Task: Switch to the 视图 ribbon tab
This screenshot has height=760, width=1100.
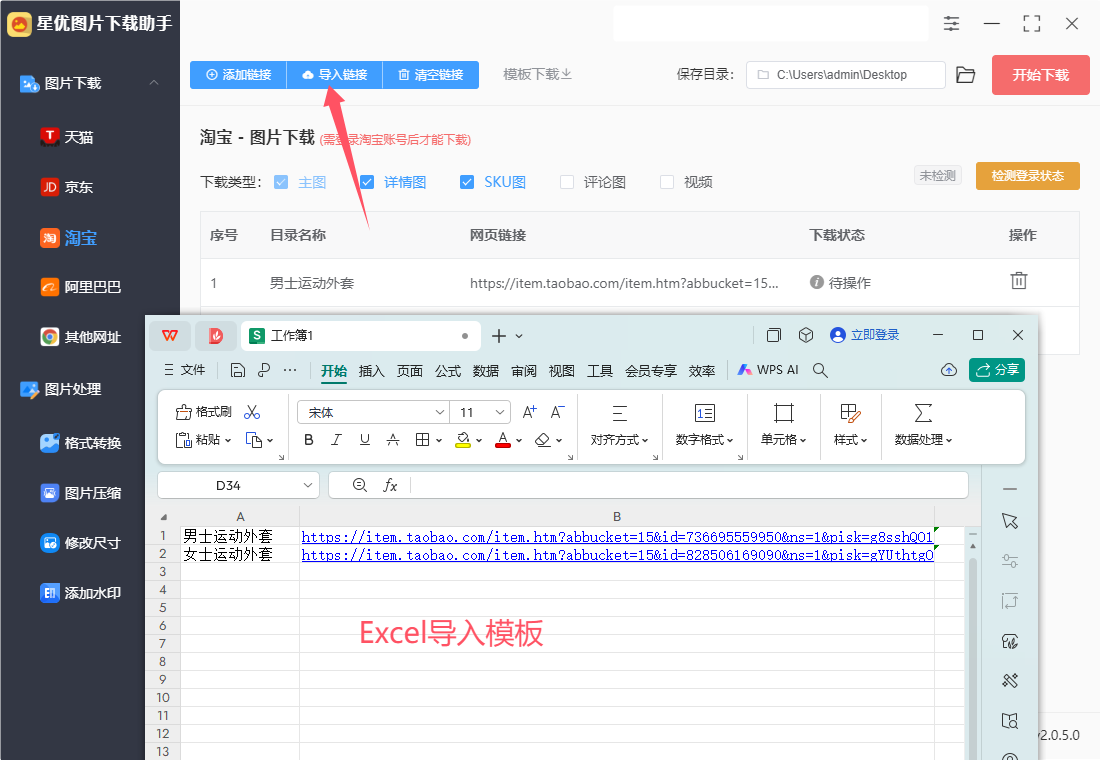Action: point(561,371)
